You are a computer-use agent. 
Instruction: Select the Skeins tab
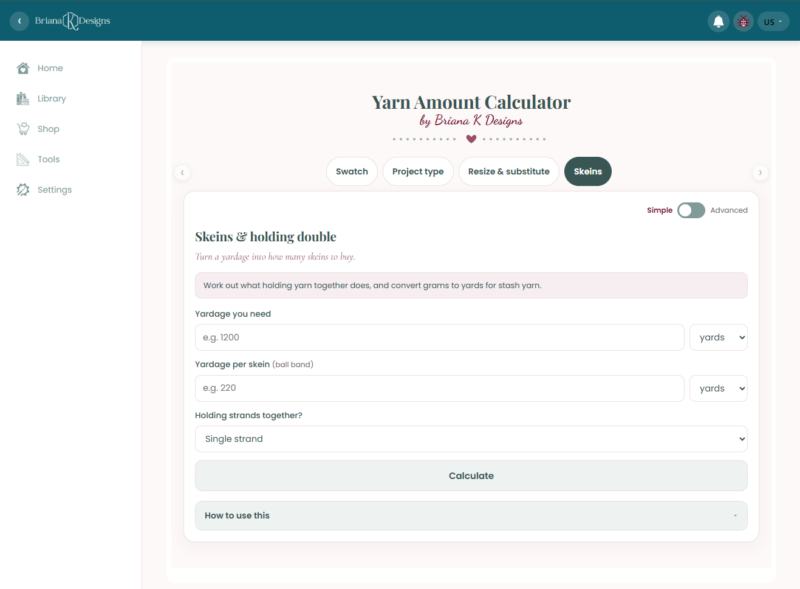[588, 171]
